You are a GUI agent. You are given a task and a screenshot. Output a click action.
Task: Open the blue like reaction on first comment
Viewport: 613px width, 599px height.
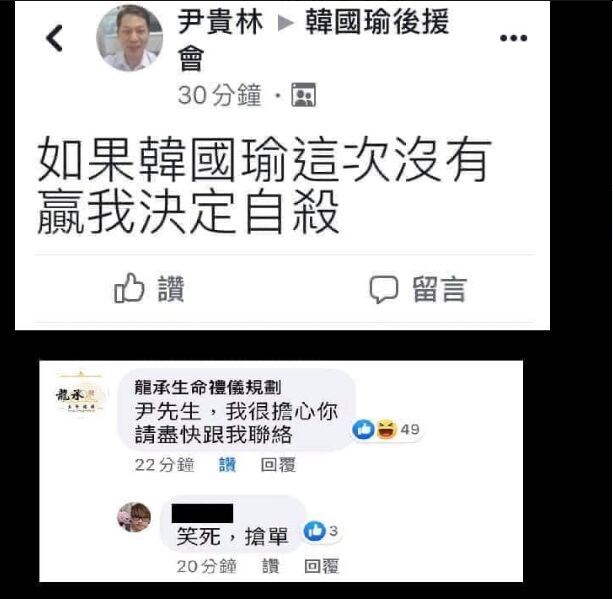coord(363,429)
